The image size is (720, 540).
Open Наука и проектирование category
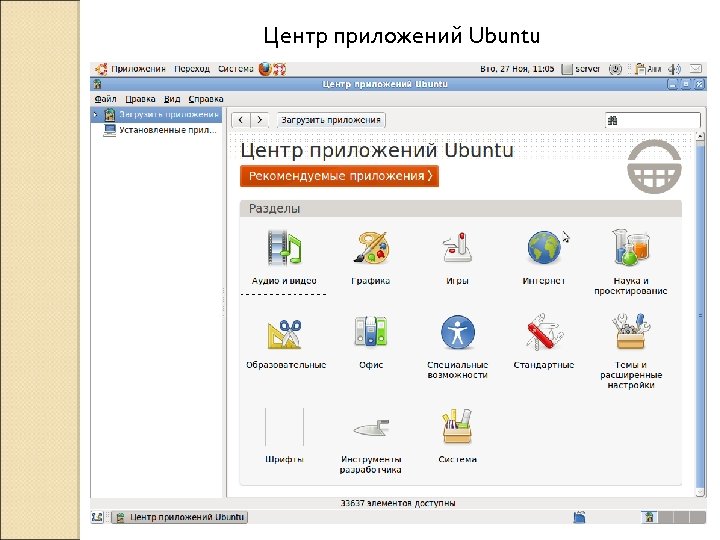630,262
